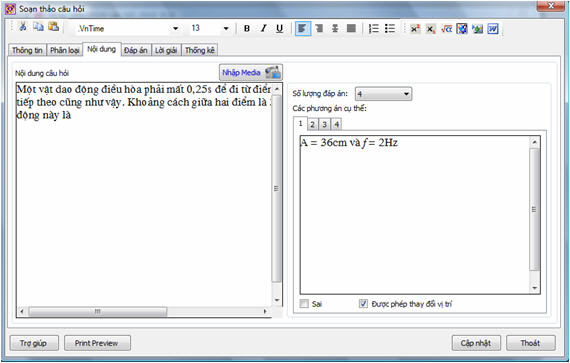Screen dimensions: 570x363
Task: Open Print Preview
Action: point(97,343)
